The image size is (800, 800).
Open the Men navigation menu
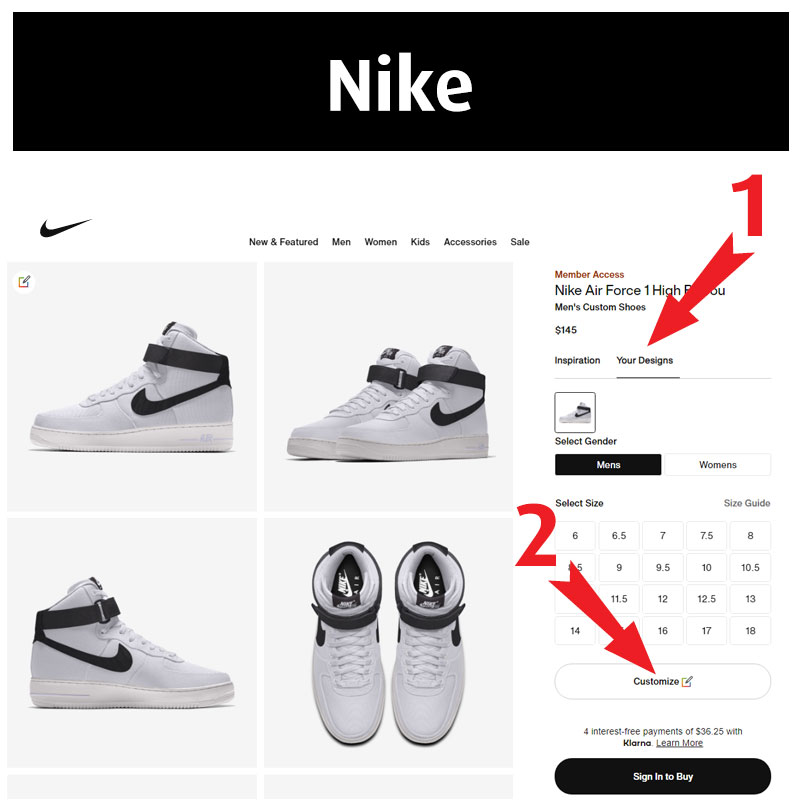coord(341,242)
